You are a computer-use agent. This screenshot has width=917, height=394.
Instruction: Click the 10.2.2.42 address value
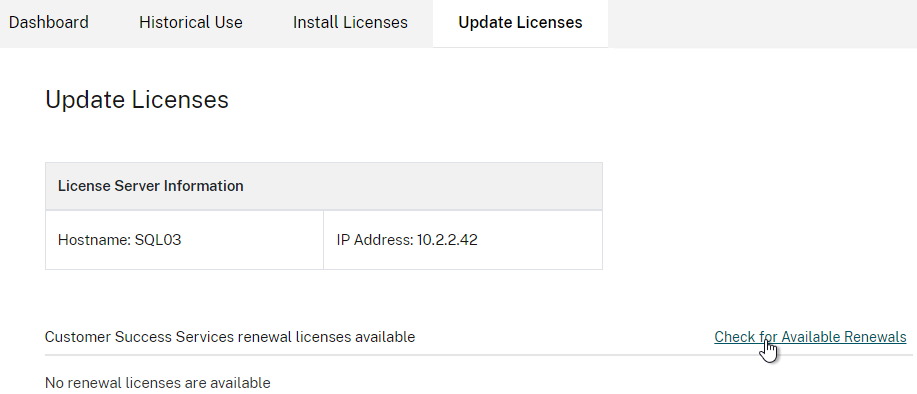tap(447, 240)
